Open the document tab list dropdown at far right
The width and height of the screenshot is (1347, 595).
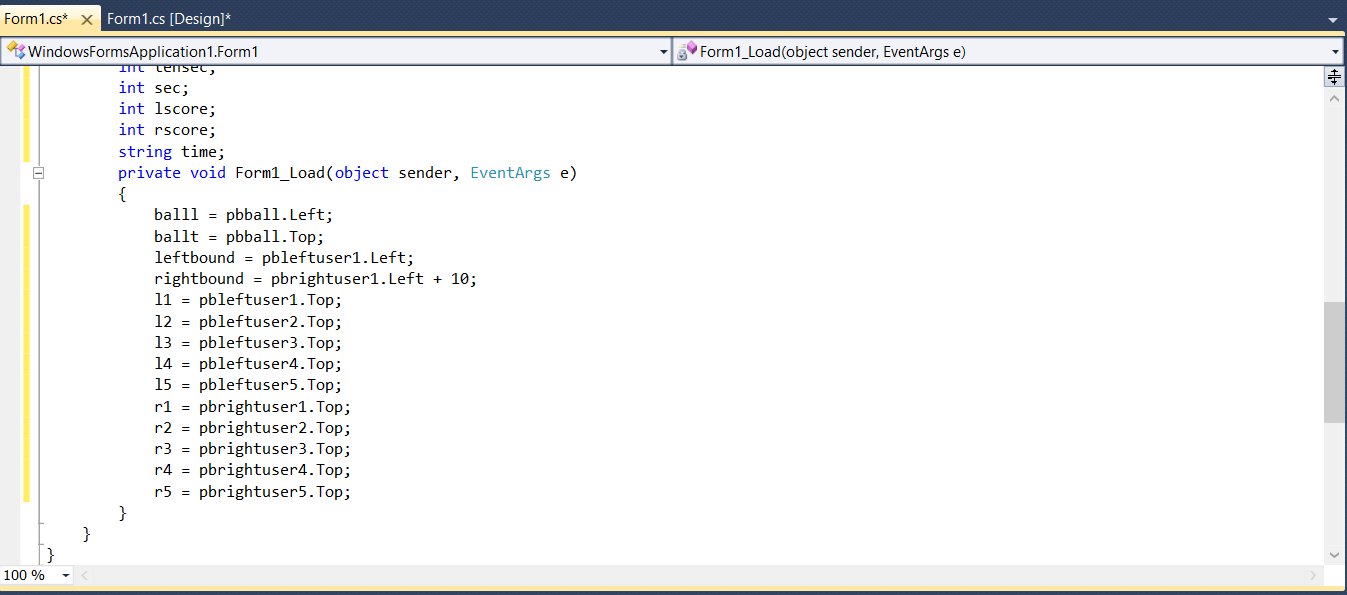(x=1333, y=18)
